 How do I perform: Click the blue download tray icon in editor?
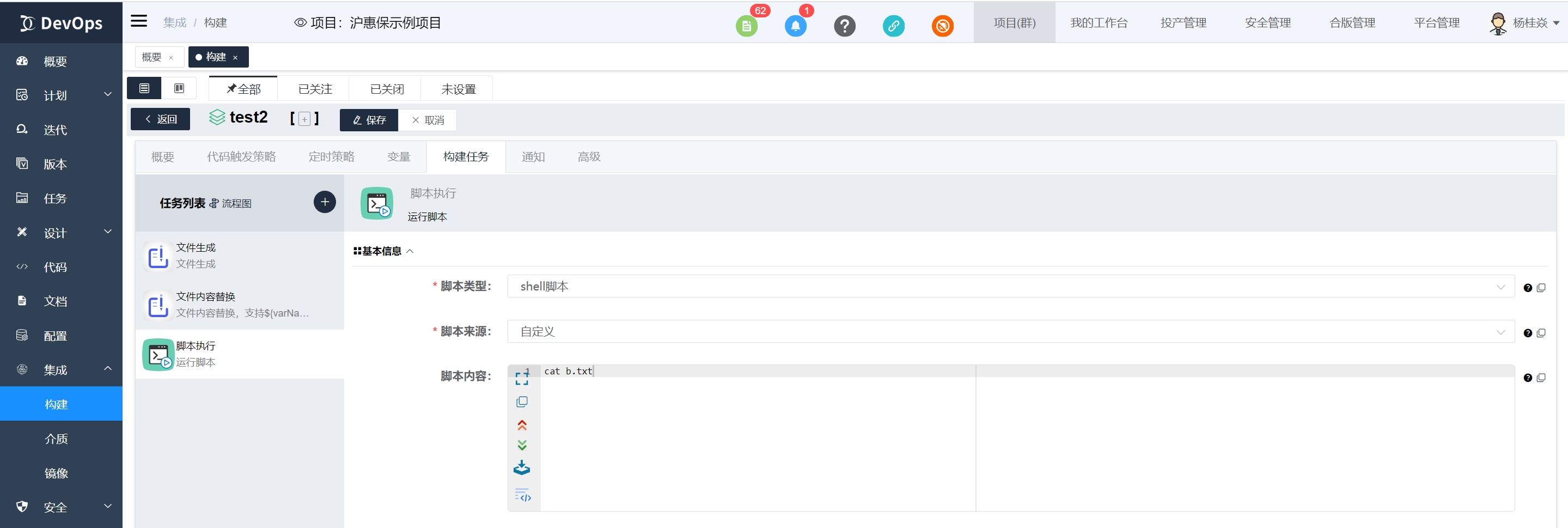pos(522,468)
